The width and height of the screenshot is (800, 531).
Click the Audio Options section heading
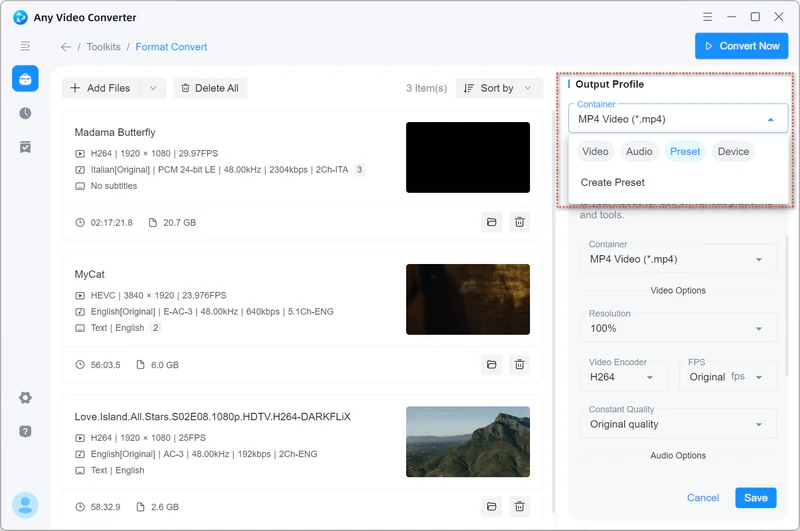click(x=678, y=456)
